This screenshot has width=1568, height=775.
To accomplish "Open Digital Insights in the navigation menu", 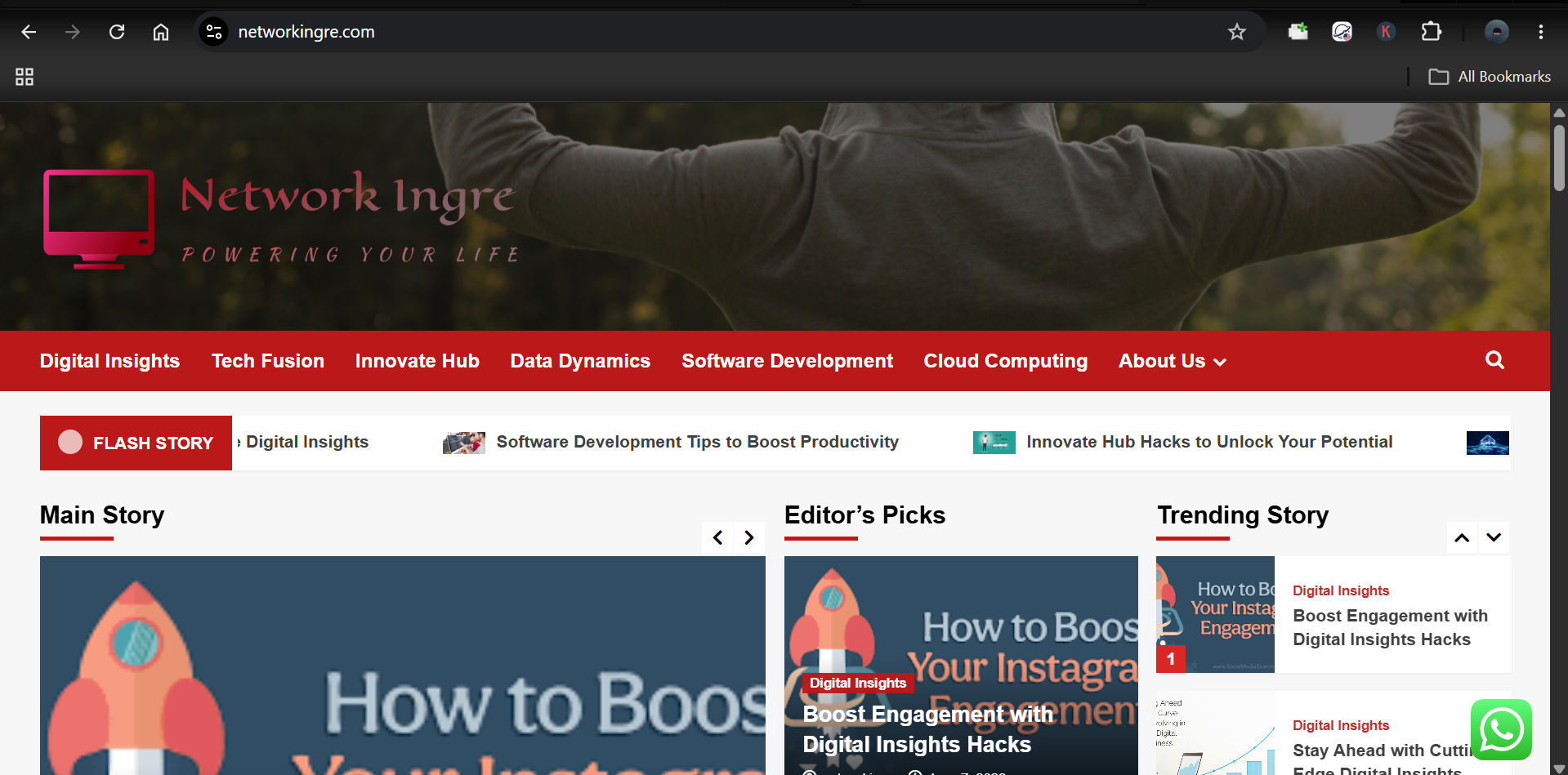I will [x=109, y=361].
